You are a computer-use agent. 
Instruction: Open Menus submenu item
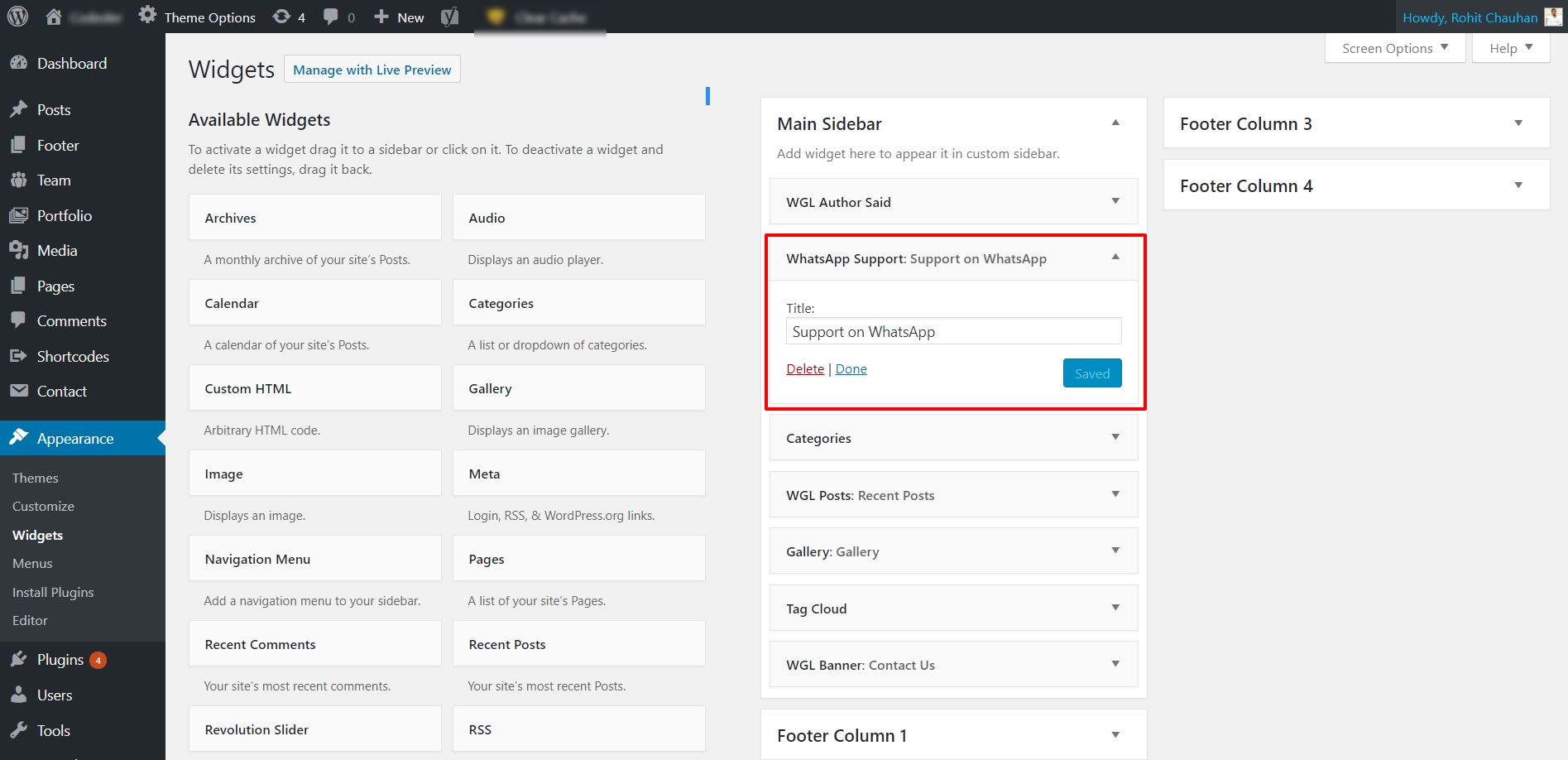(32, 563)
